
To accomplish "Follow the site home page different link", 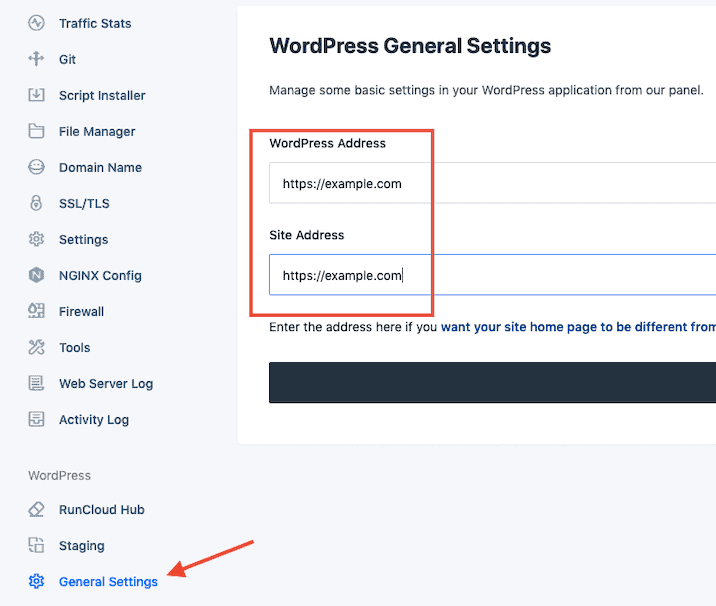I will pos(577,327).
